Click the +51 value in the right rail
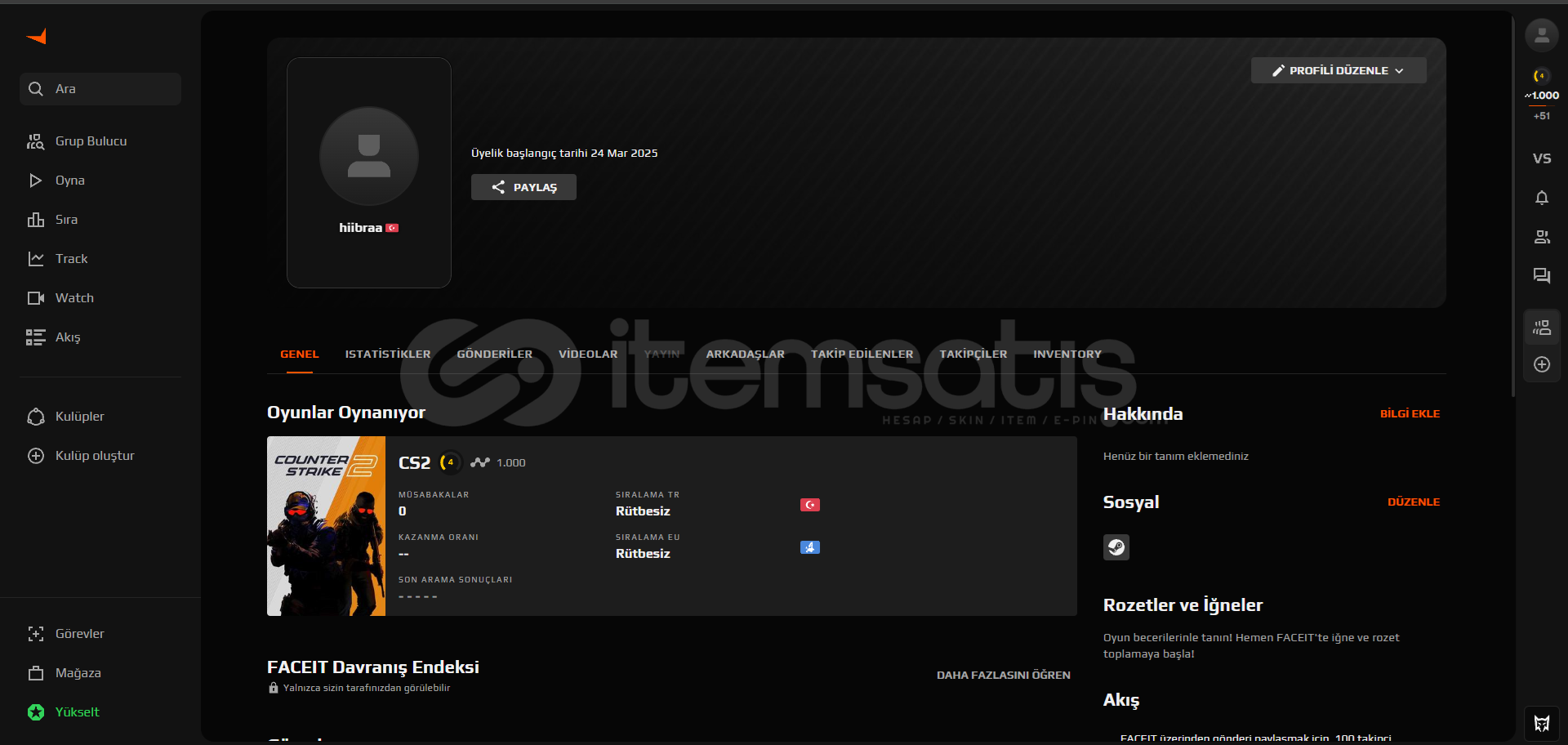1568x745 pixels. click(x=1542, y=116)
